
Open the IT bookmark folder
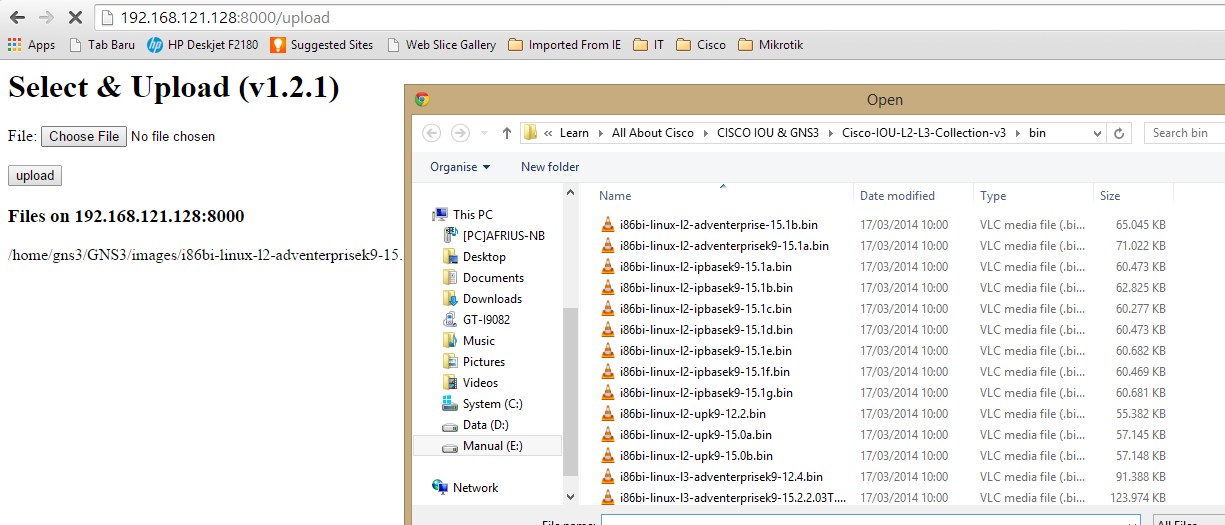click(x=649, y=45)
